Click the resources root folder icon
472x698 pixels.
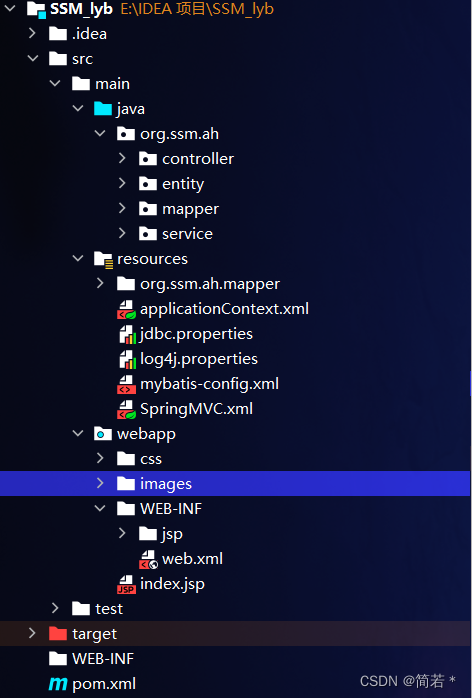[x=103, y=259]
